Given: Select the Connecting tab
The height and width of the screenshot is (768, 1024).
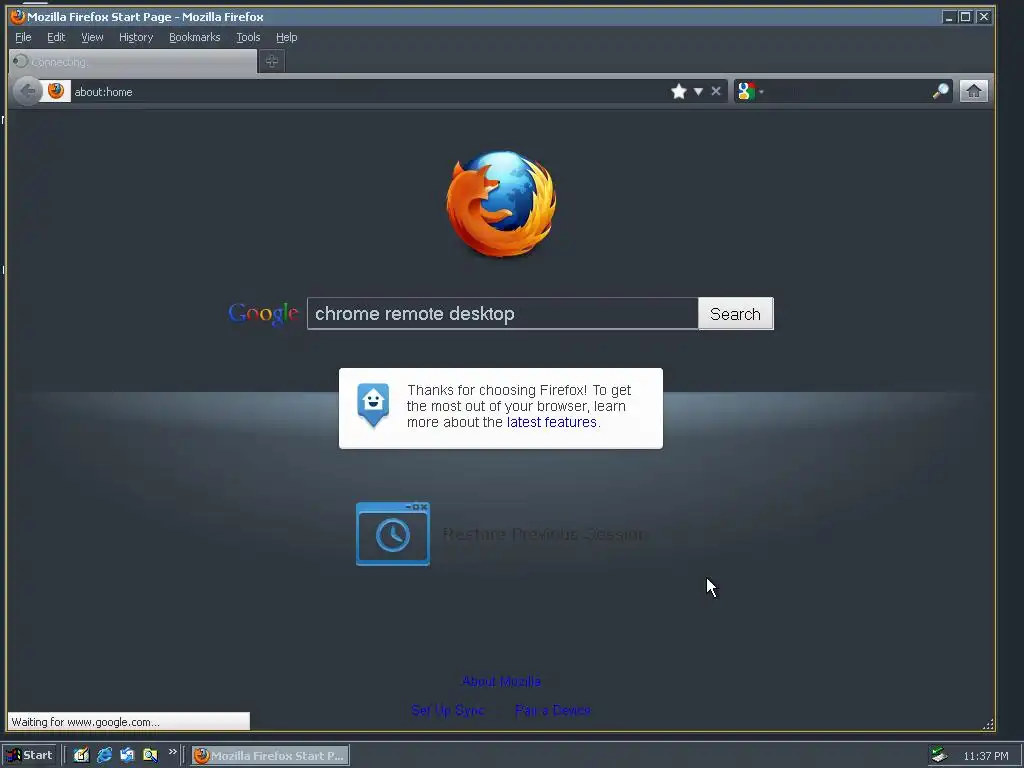Looking at the screenshot, I should (133, 61).
